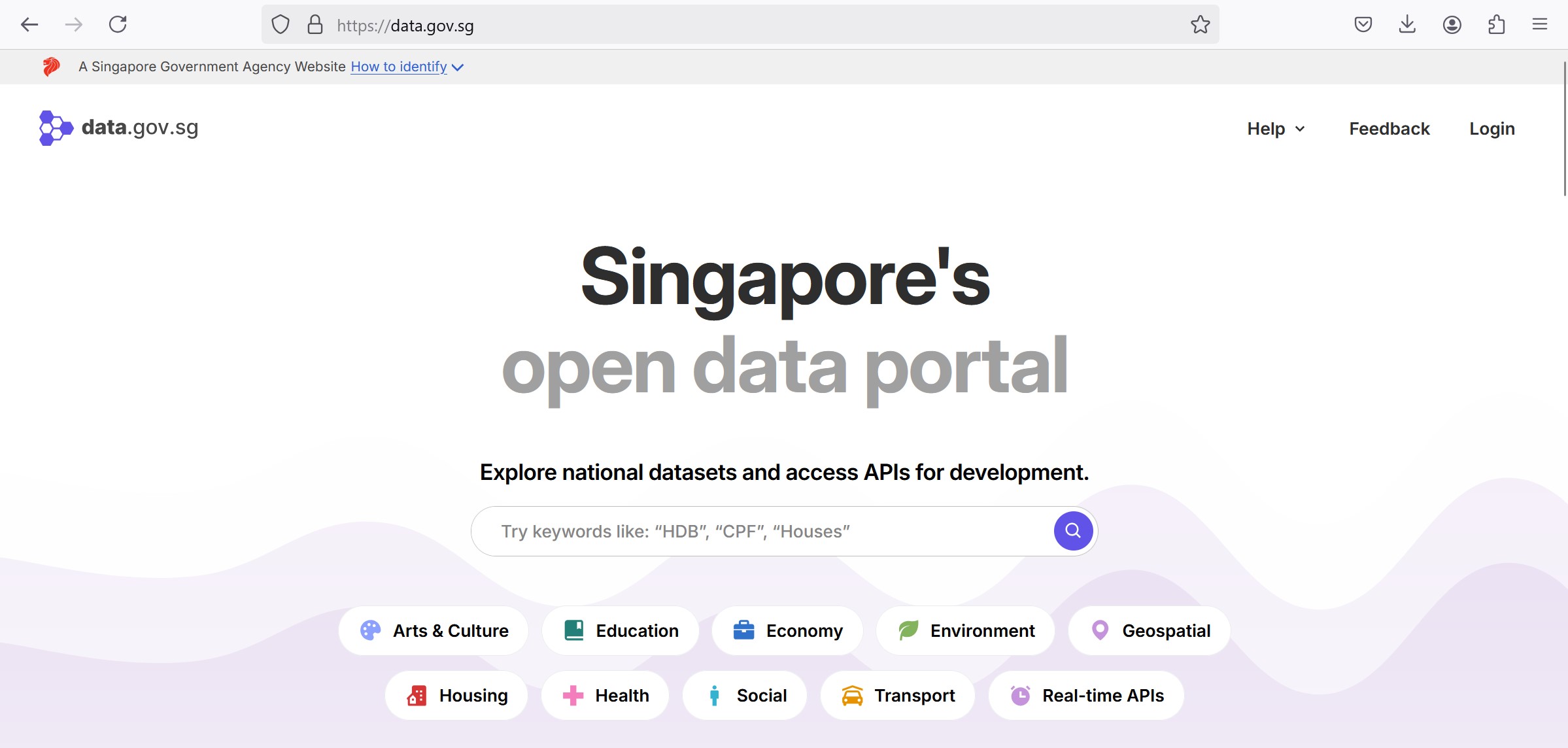Open the Firefox account profile icon
Image resolution: width=1568 pixels, height=748 pixels.
point(1452,25)
